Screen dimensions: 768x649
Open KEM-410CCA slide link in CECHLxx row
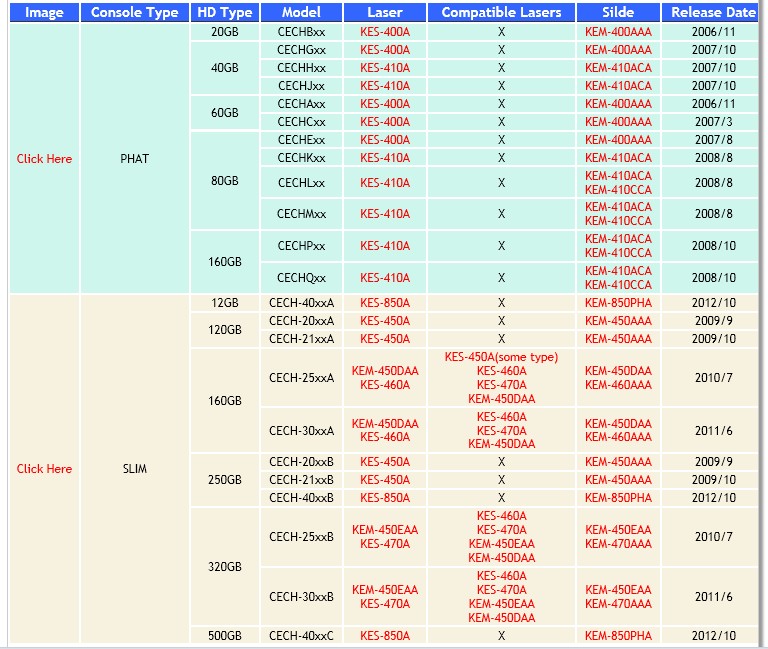[618, 190]
